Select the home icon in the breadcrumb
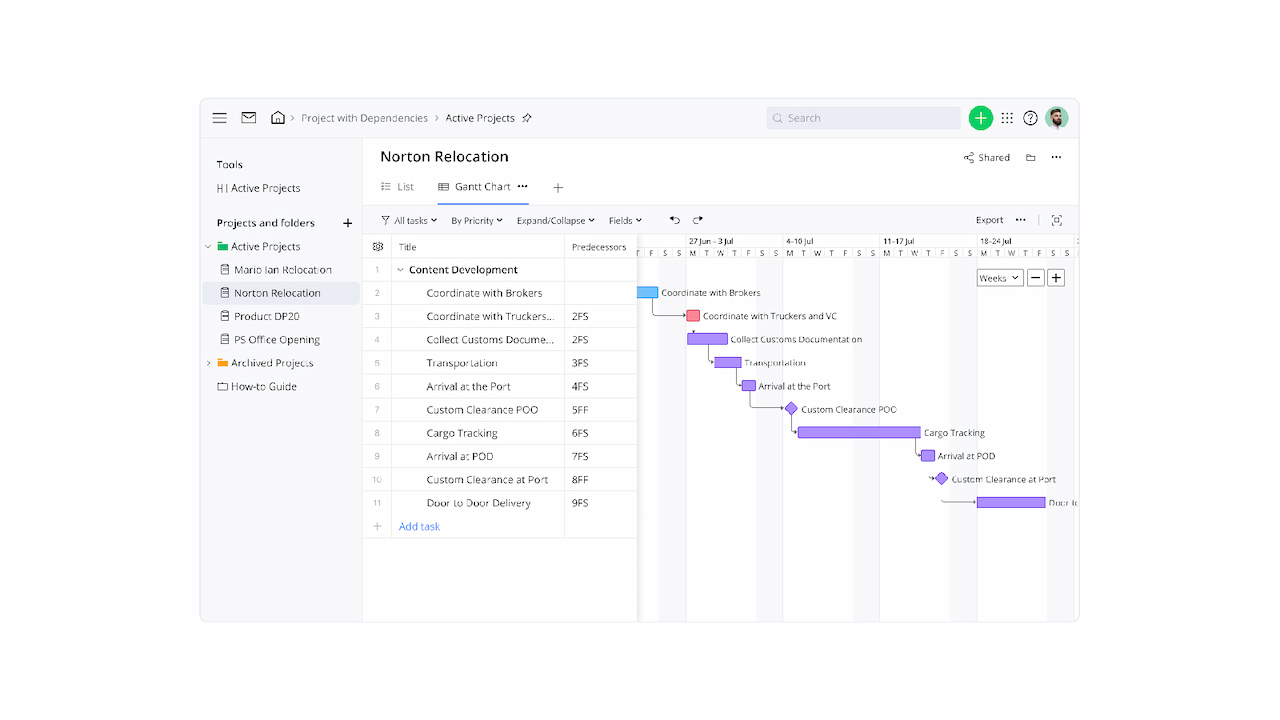Viewport: 1280px width, 720px height. 278,117
